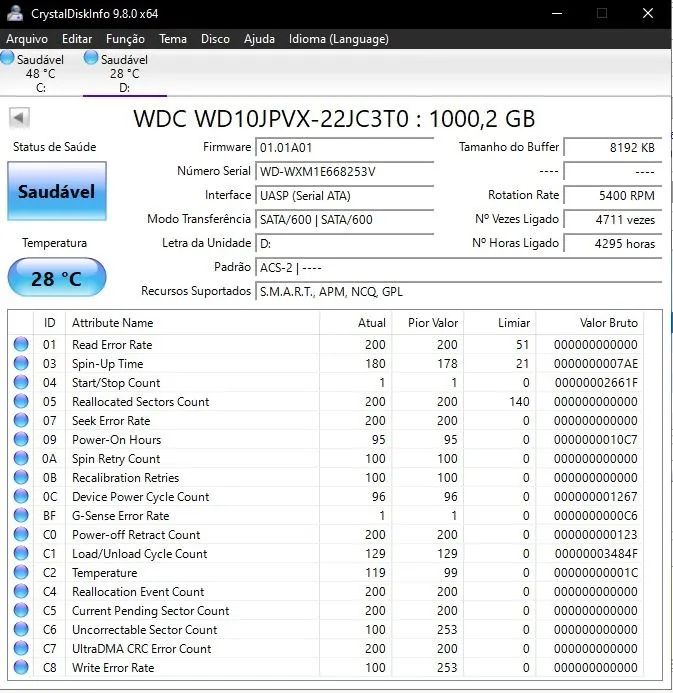
Task: Open the Tema menu
Action: (x=173, y=39)
